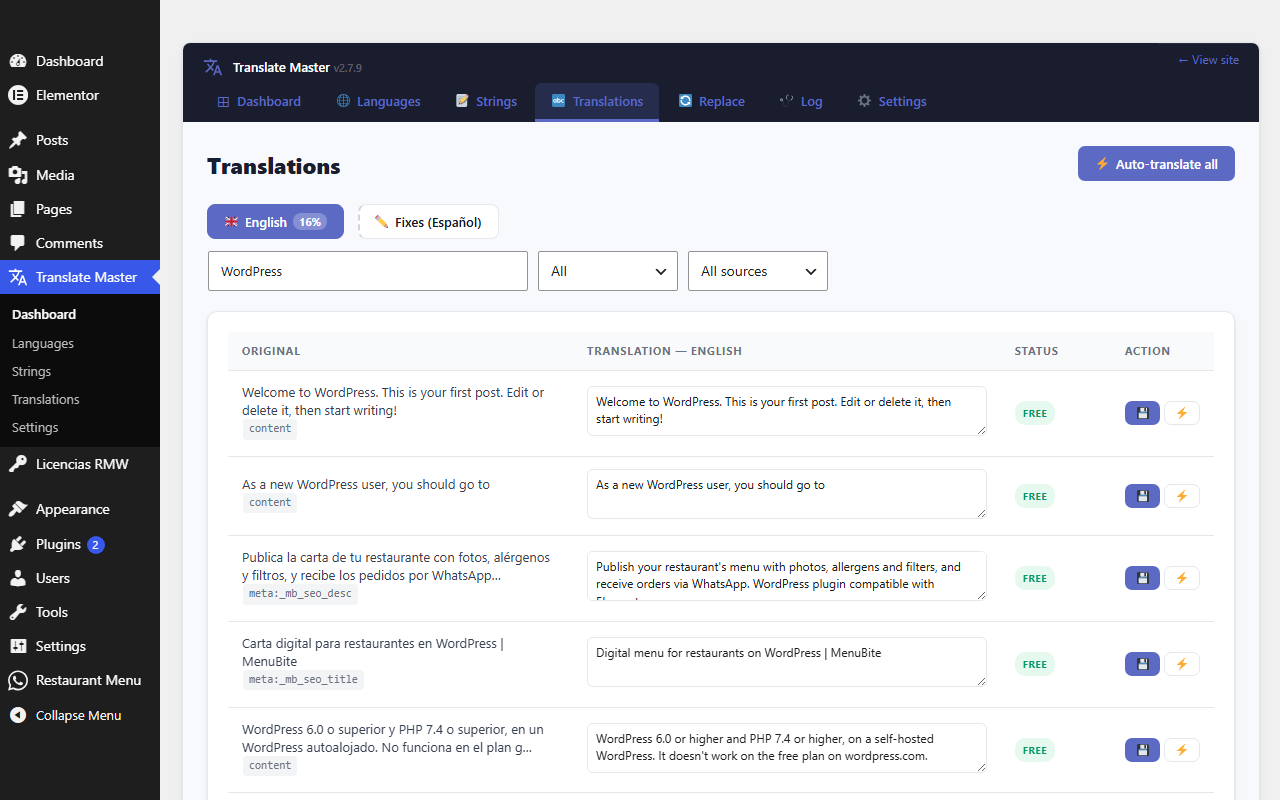Image resolution: width=1280 pixels, height=800 pixels.
Task: Select the English 16% language button
Action: click(x=275, y=222)
